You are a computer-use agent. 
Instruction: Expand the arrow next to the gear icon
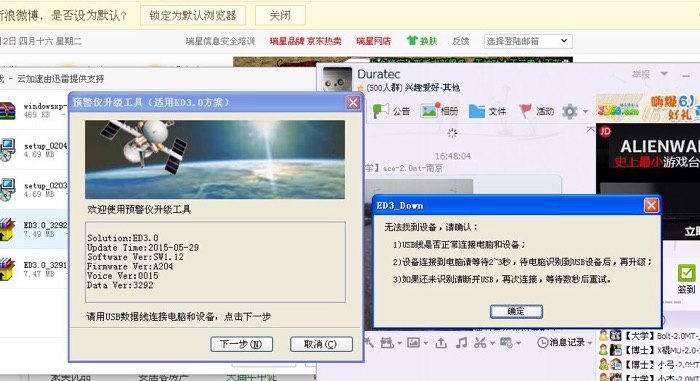[x=585, y=111]
